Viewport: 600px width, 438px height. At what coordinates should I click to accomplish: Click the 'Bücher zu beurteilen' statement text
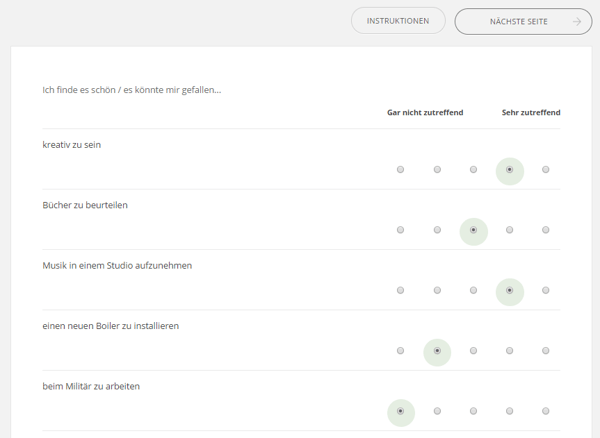(85, 205)
